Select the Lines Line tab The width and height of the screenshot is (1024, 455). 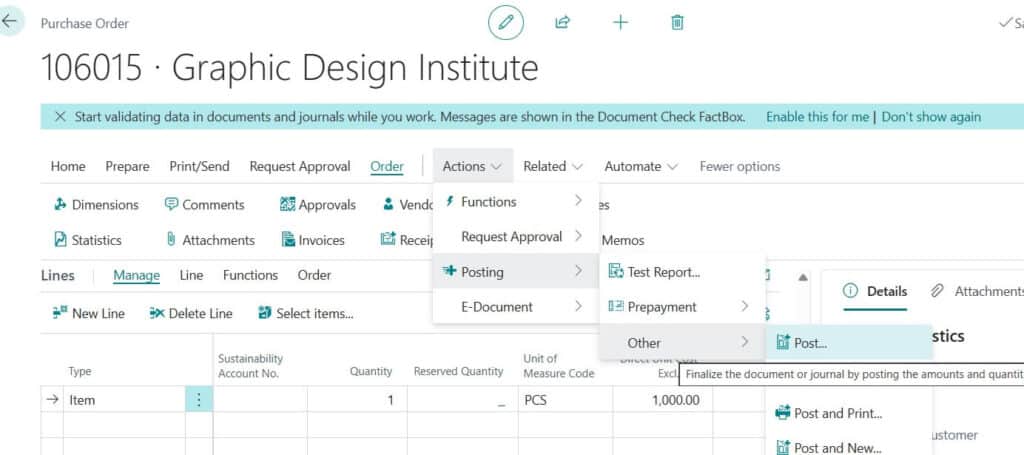[191, 275]
